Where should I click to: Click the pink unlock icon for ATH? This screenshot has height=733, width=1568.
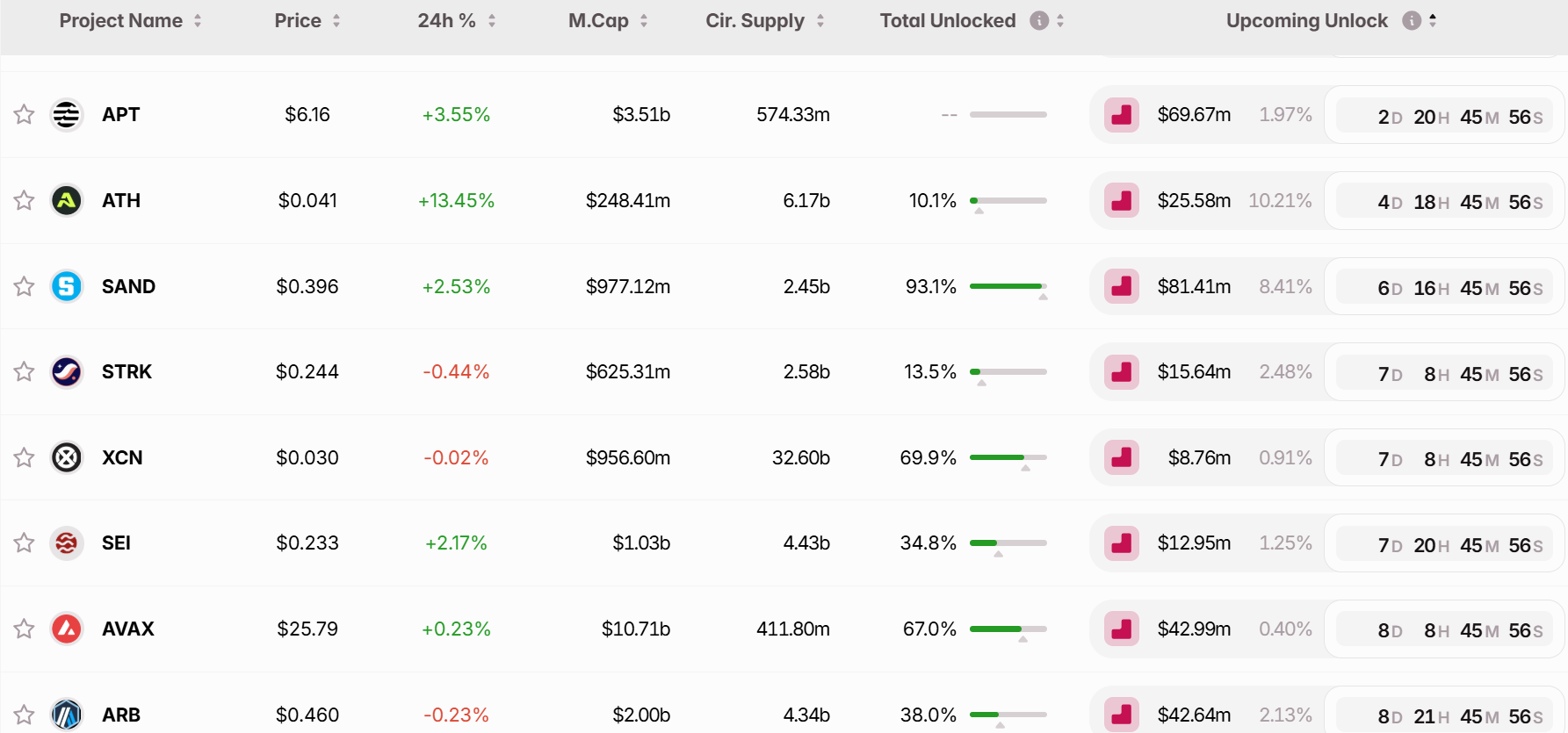click(1122, 201)
